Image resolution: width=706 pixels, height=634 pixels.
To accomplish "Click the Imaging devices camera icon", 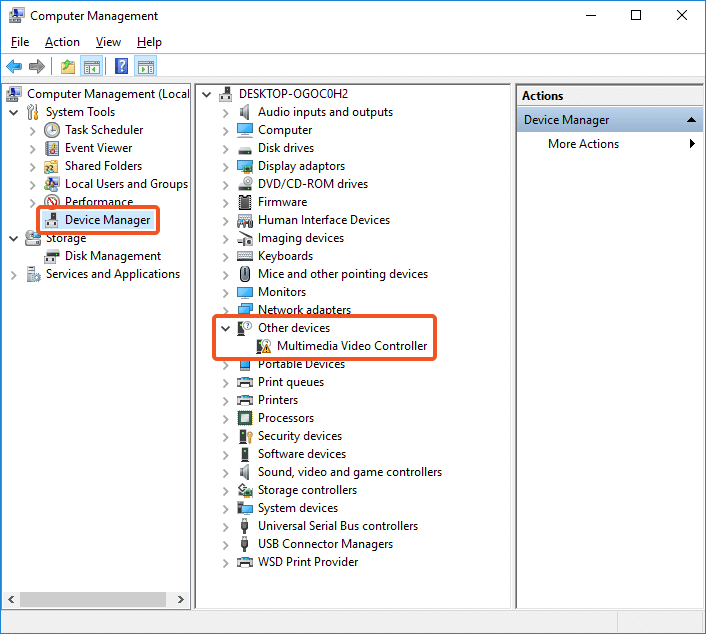I will click(245, 238).
